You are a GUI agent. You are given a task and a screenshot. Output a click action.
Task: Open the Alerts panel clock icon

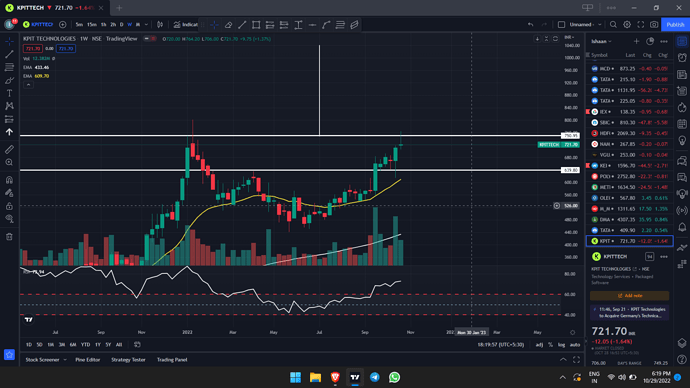click(682, 58)
